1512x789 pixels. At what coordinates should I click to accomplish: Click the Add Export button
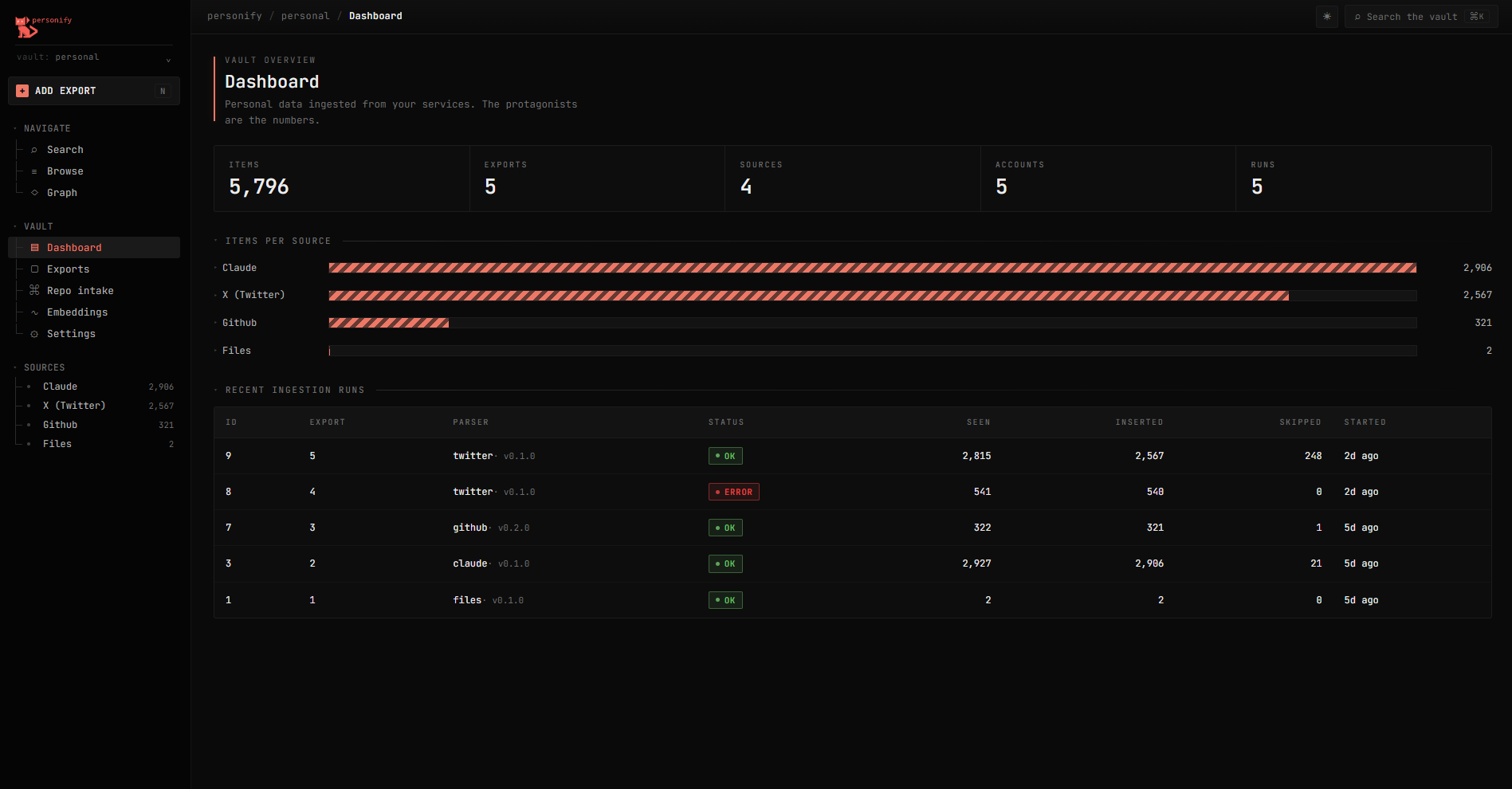tap(94, 91)
